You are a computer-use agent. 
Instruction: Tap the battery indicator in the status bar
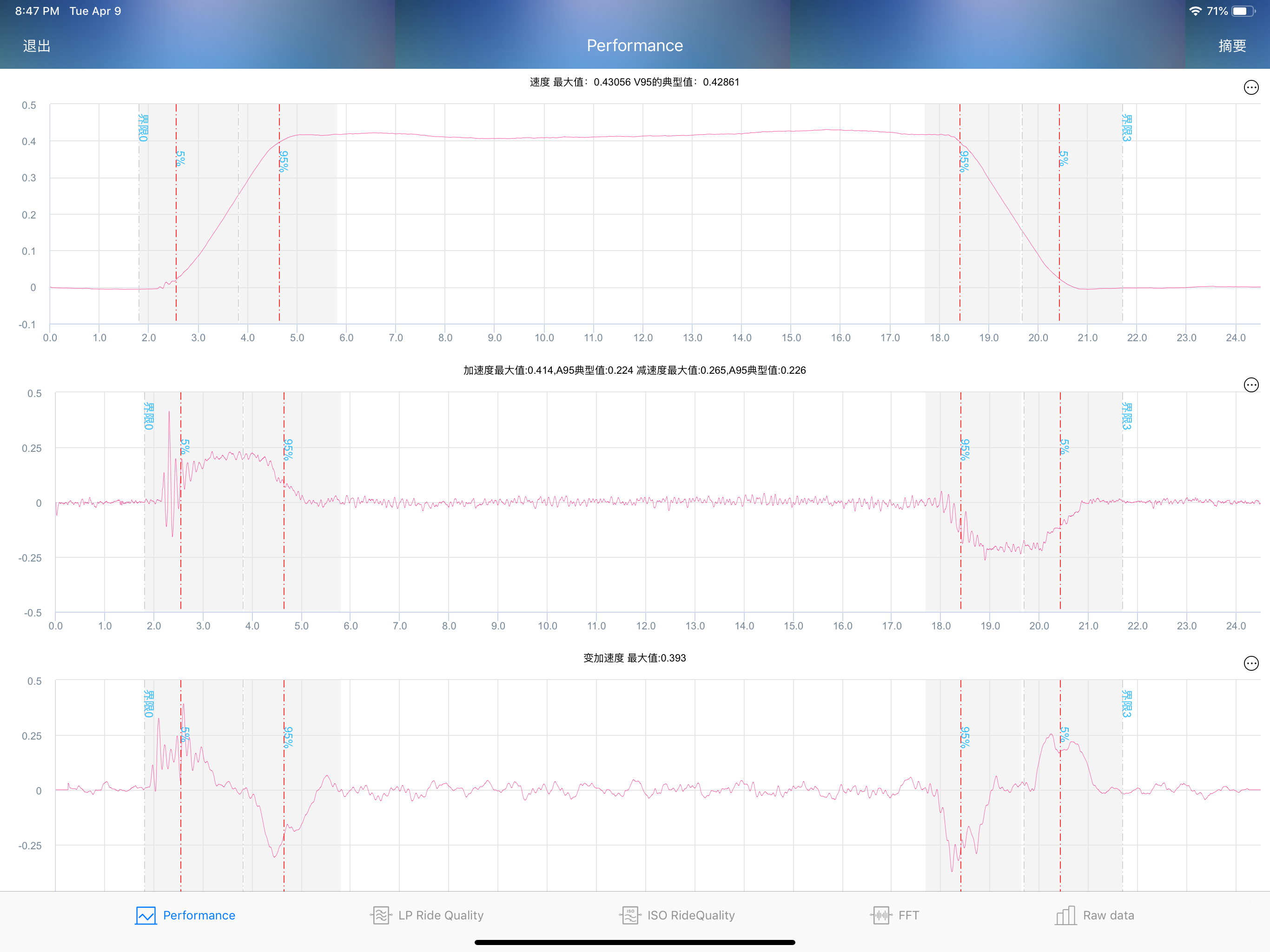[1244, 11]
